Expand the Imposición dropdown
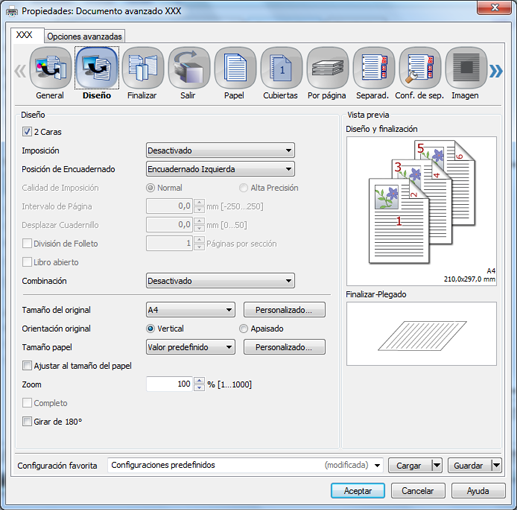This screenshot has width=517, height=510. point(220,150)
